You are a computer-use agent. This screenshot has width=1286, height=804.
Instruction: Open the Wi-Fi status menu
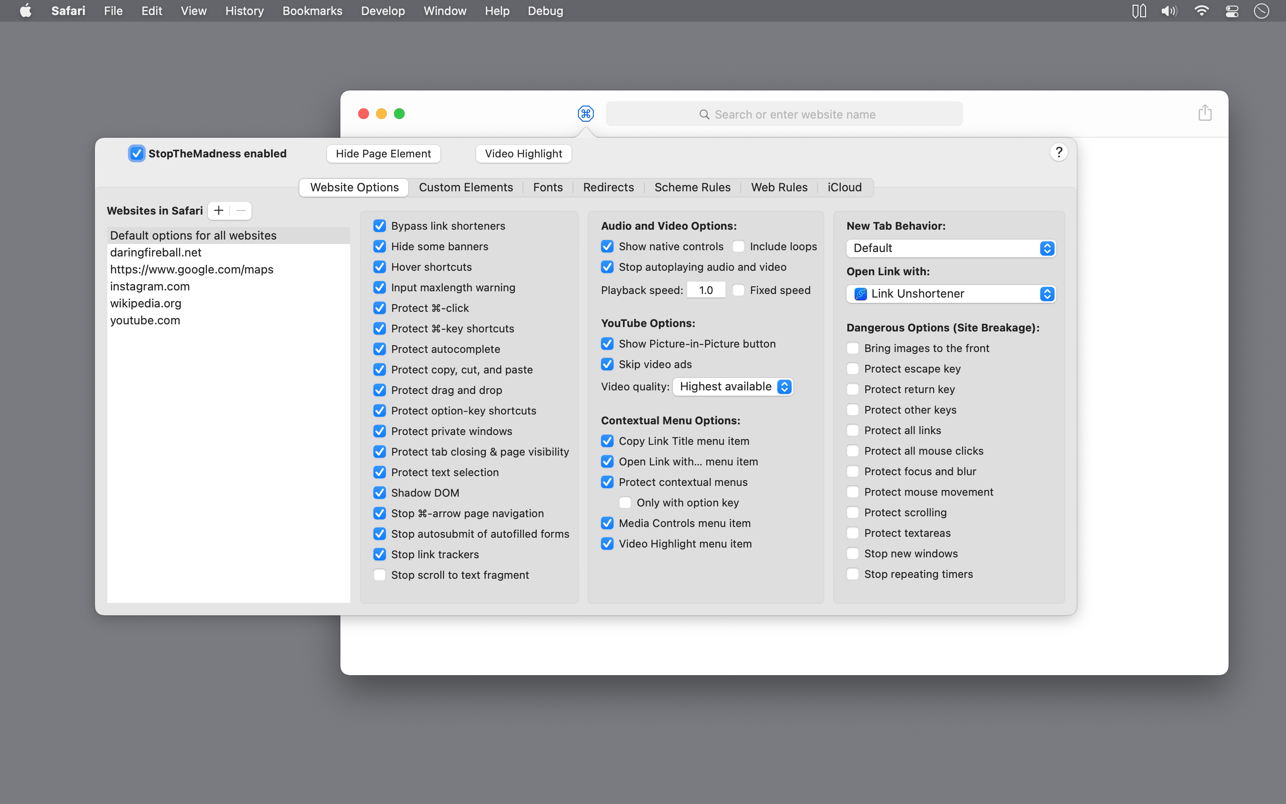tap(1201, 11)
